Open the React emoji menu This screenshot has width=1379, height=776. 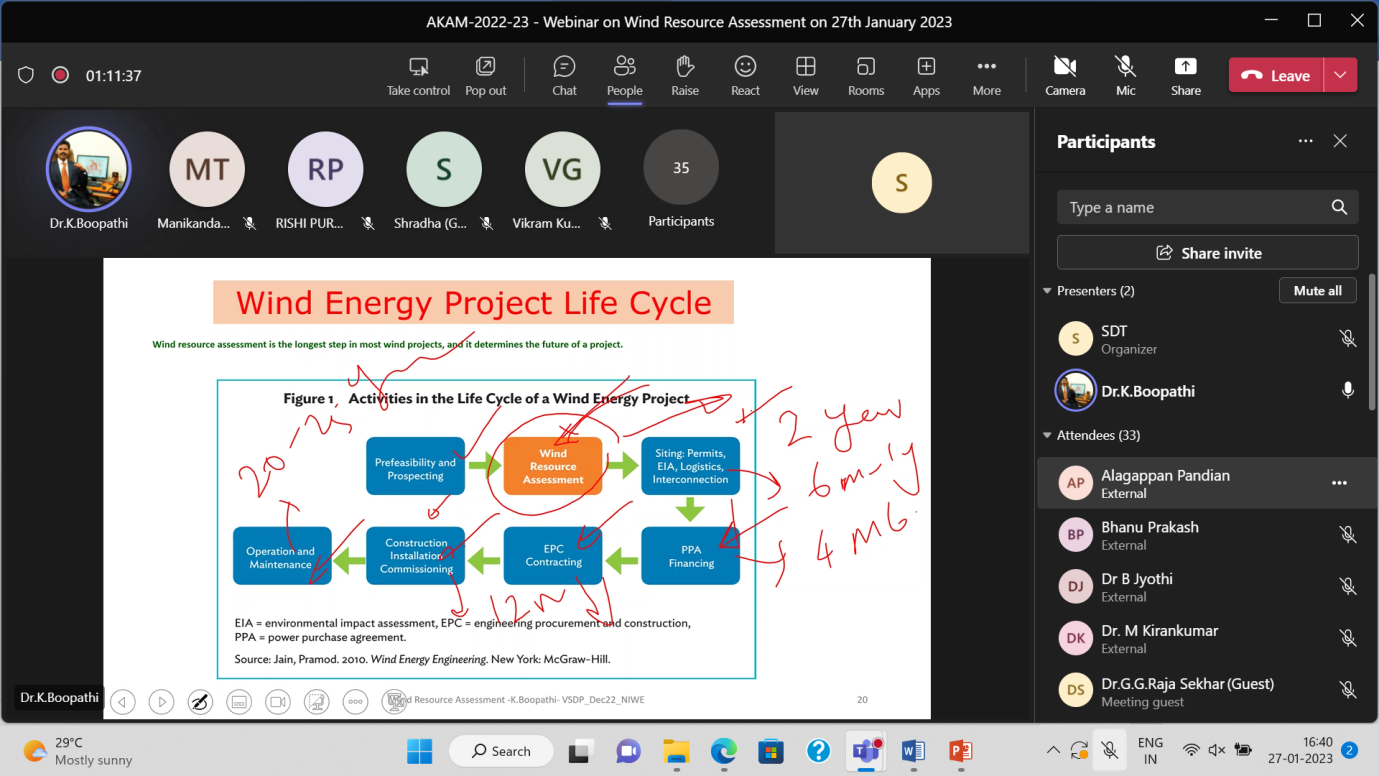[745, 76]
